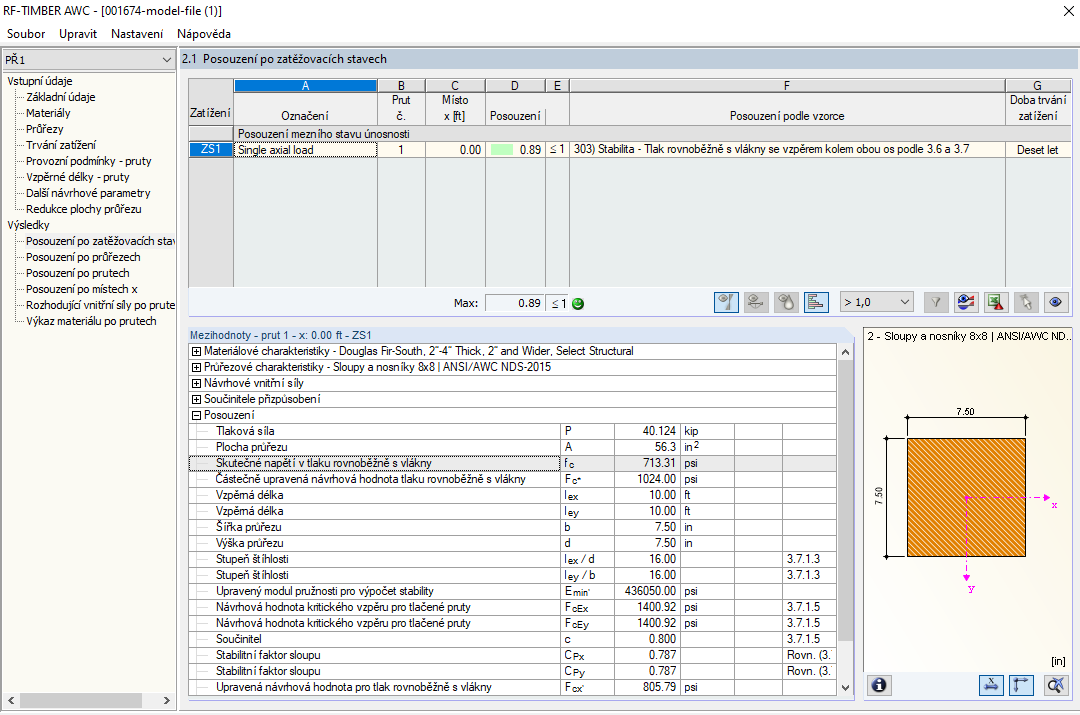The width and height of the screenshot is (1080, 715).
Task: Toggle the dimensions display icon in section preview
Action: [x=991, y=685]
